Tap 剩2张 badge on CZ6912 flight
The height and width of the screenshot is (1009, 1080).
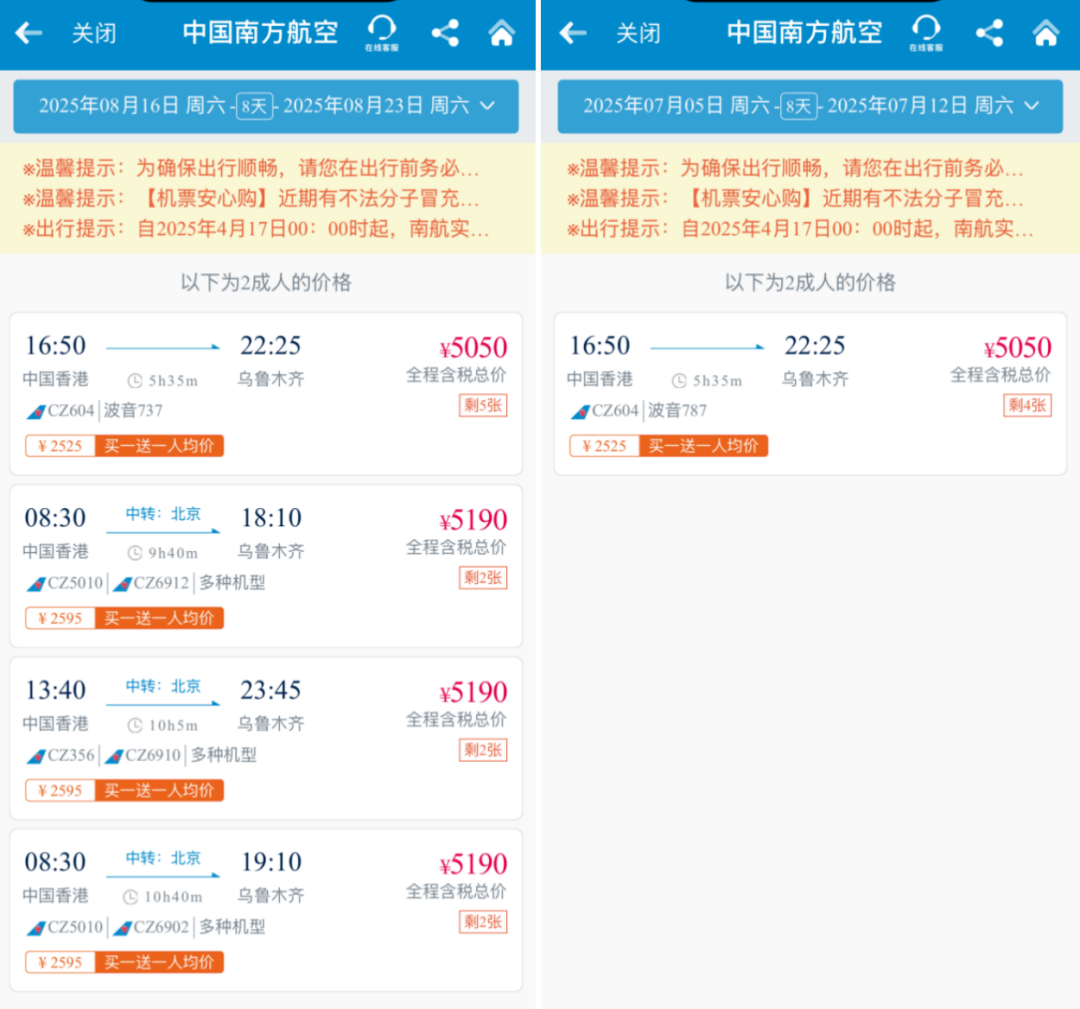483,578
